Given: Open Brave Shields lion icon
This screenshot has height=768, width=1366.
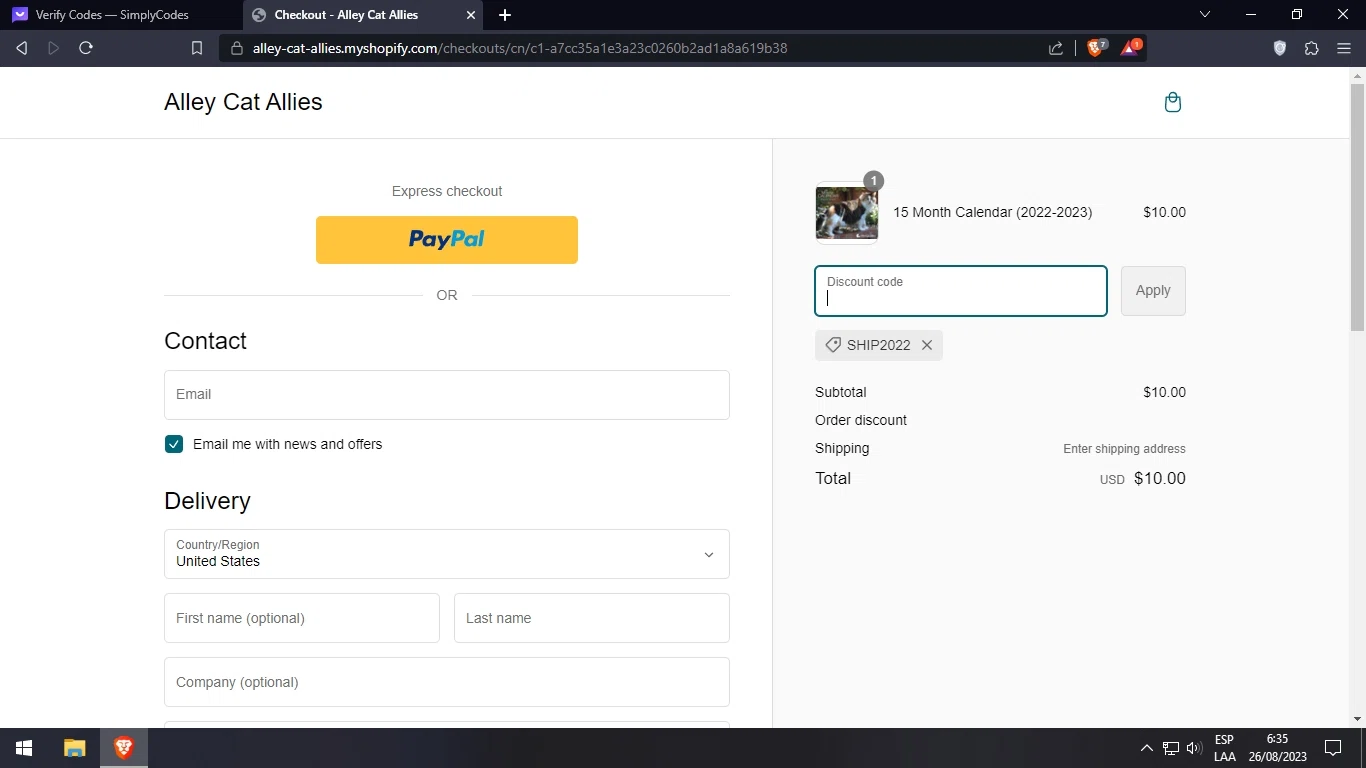Looking at the screenshot, I should coord(1096,47).
